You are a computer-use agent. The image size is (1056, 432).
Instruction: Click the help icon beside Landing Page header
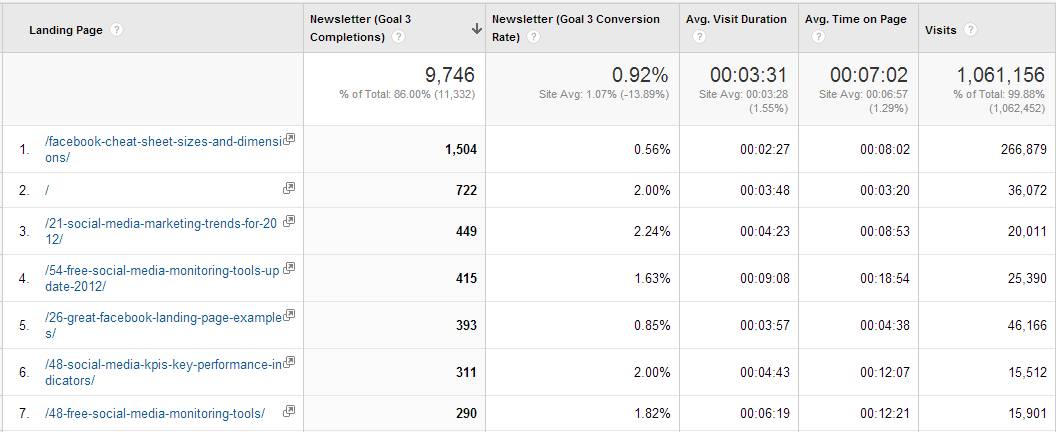[x=117, y=30]
